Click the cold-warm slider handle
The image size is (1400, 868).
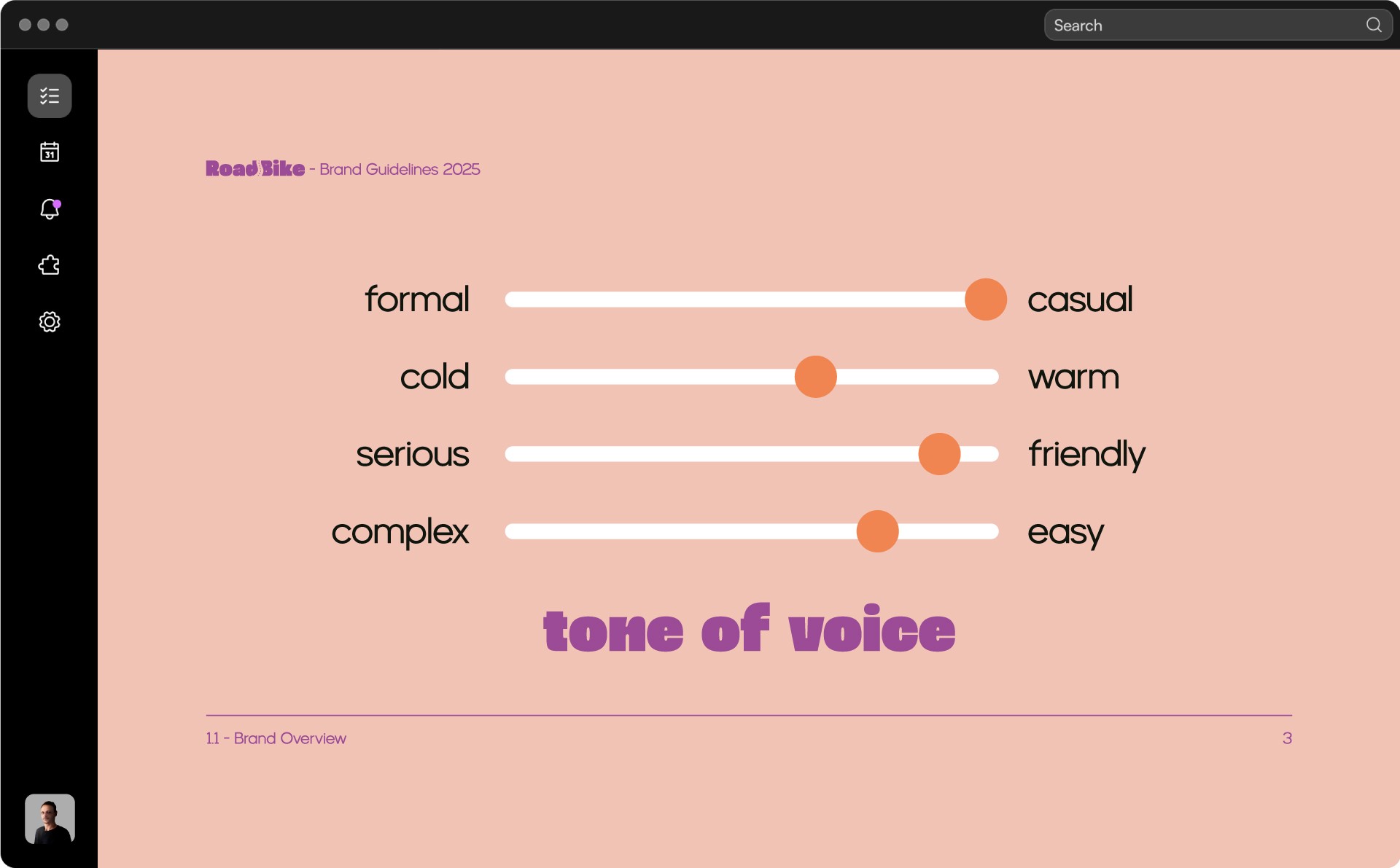tap(815, 377)
